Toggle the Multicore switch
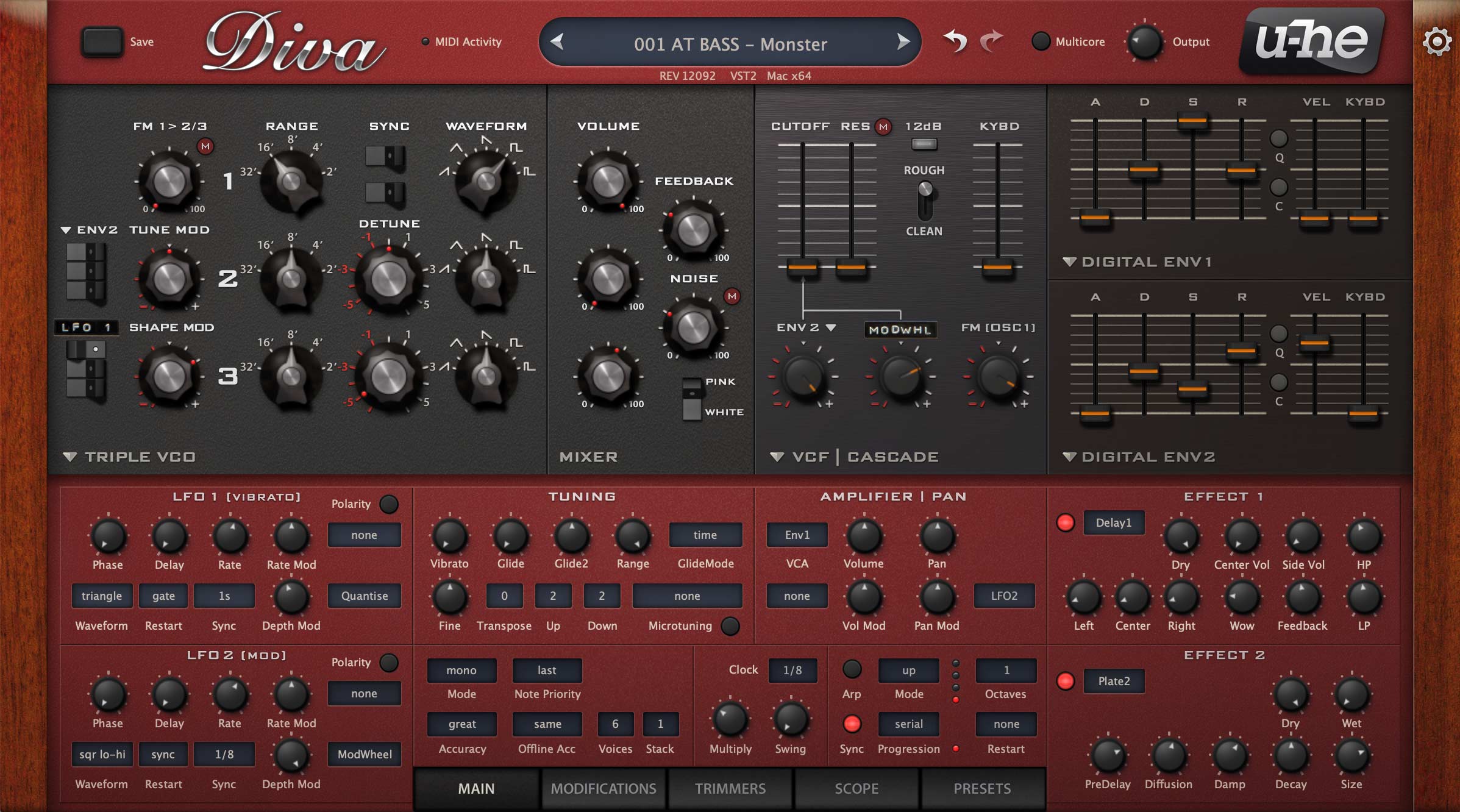Viewport: 1460px width, 812px height. click(1041, 41)
